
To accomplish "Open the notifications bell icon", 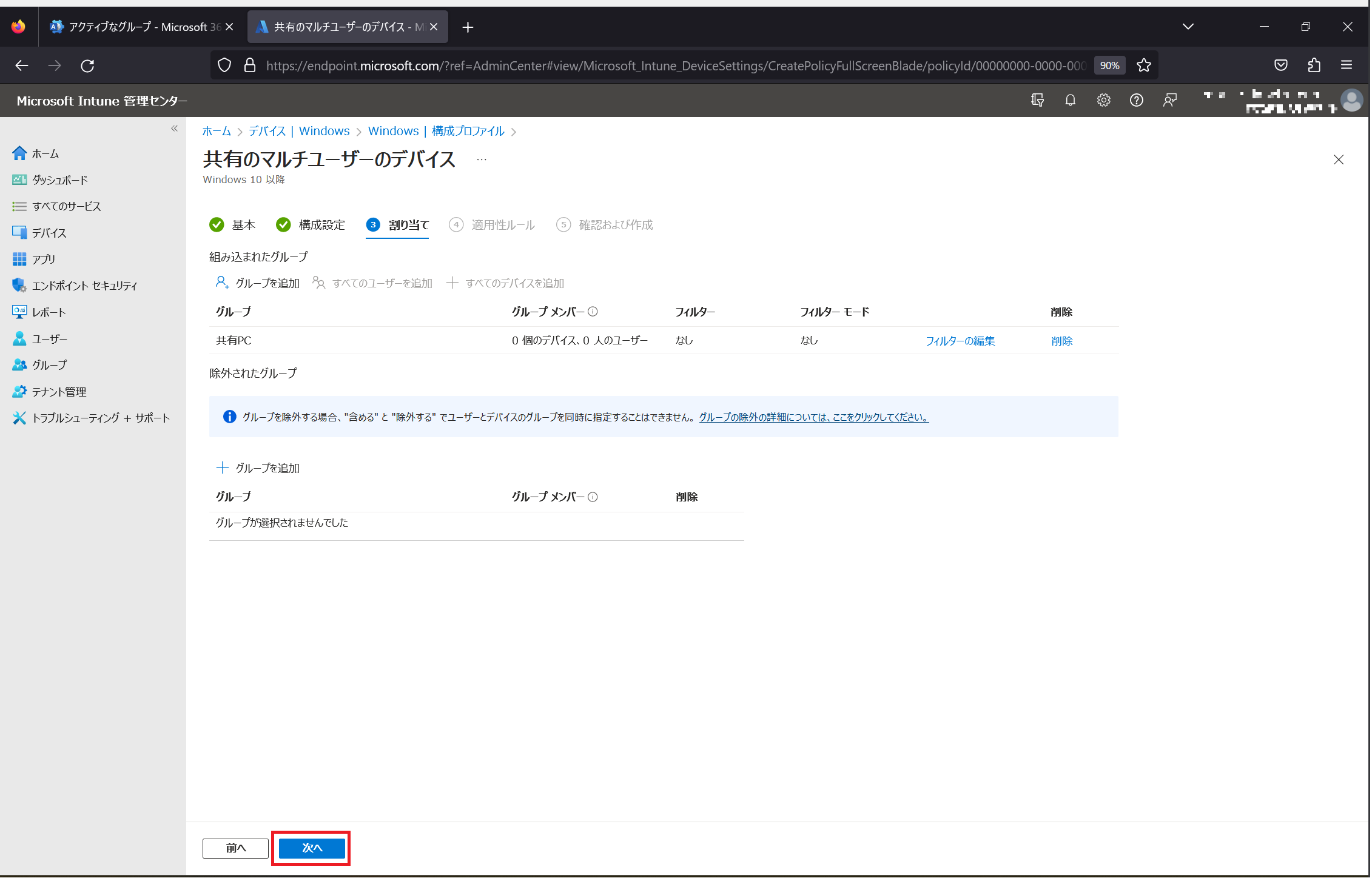I will click(x=1071, y=100).
